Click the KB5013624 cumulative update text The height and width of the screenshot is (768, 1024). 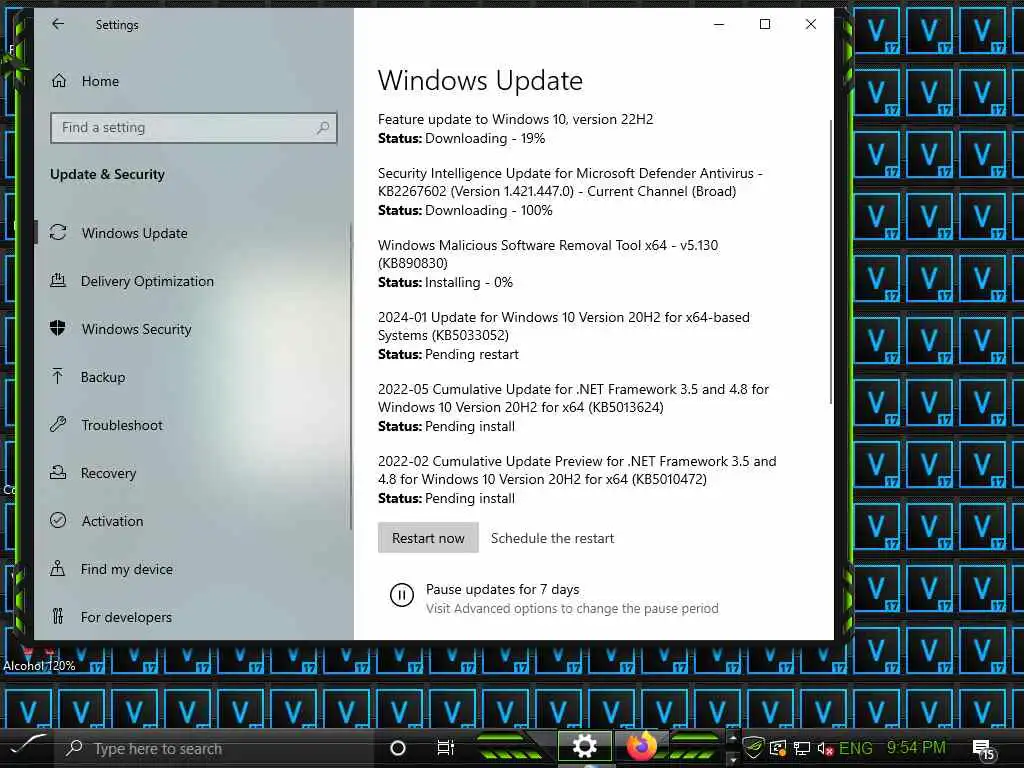click(573, 398)
